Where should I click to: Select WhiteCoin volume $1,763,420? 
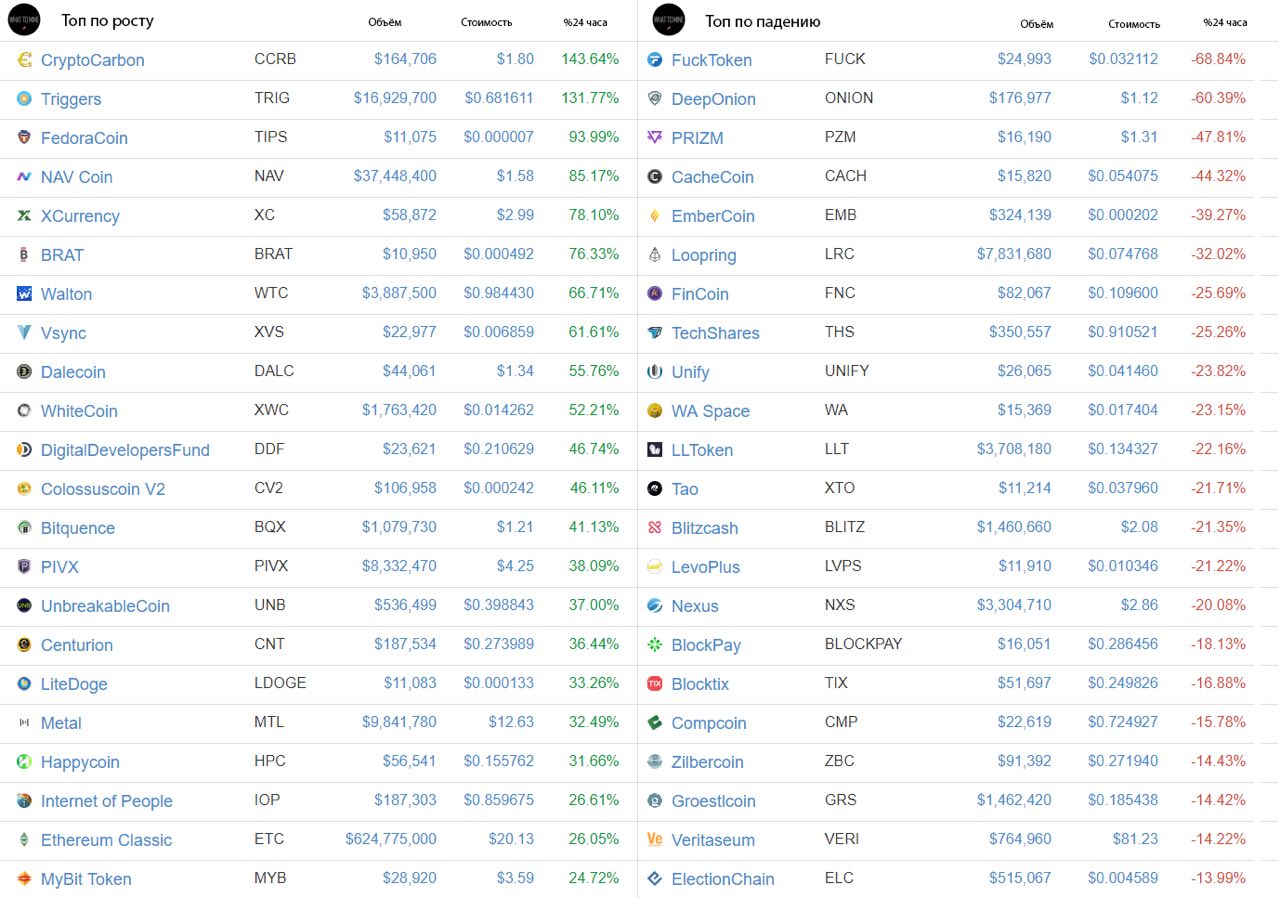coord(399,410)
